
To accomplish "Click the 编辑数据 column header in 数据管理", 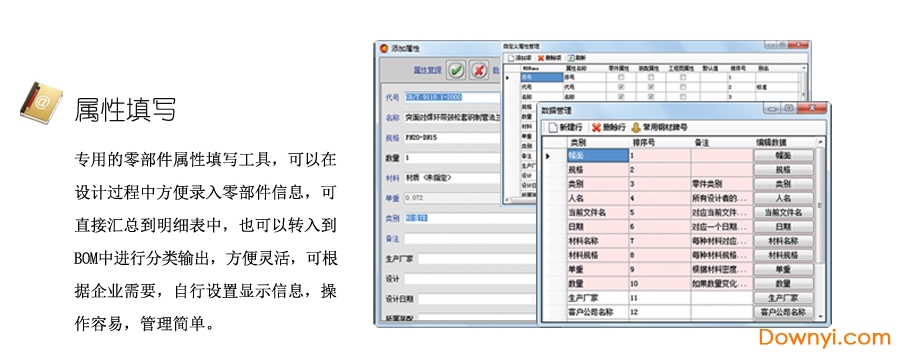I will [x=784, y=142].
